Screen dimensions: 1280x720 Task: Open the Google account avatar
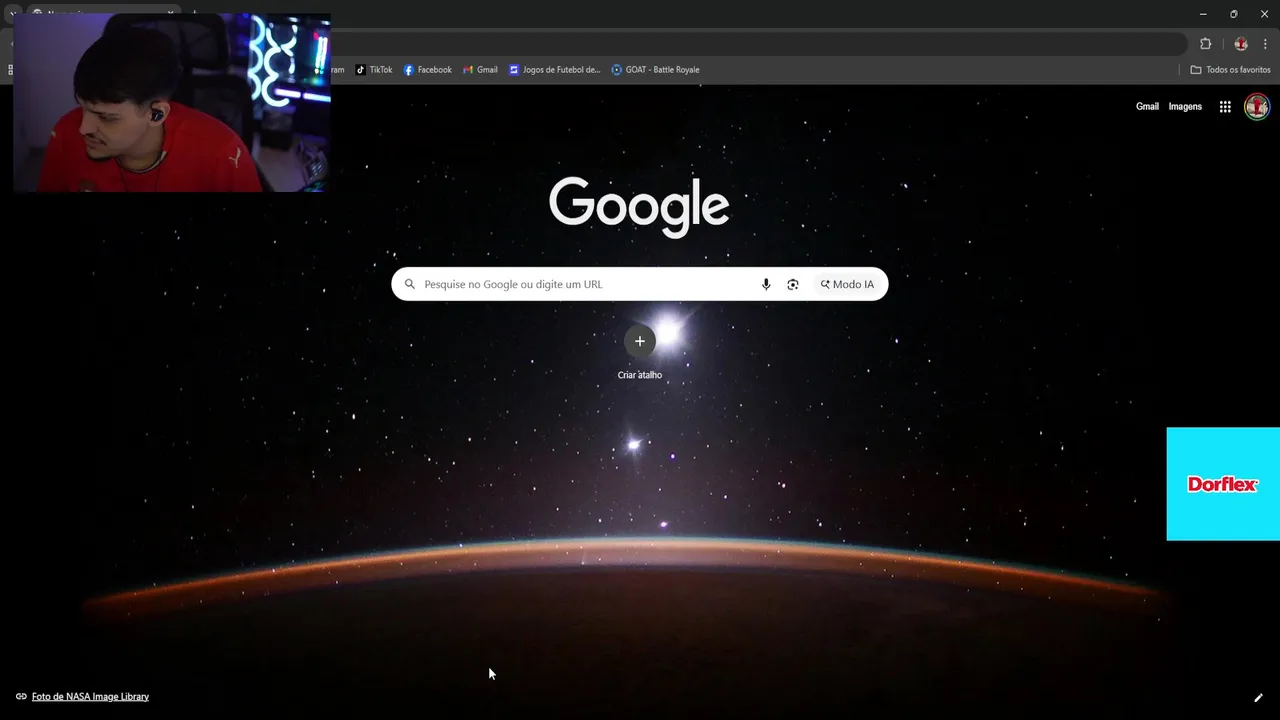point(1257,106)
